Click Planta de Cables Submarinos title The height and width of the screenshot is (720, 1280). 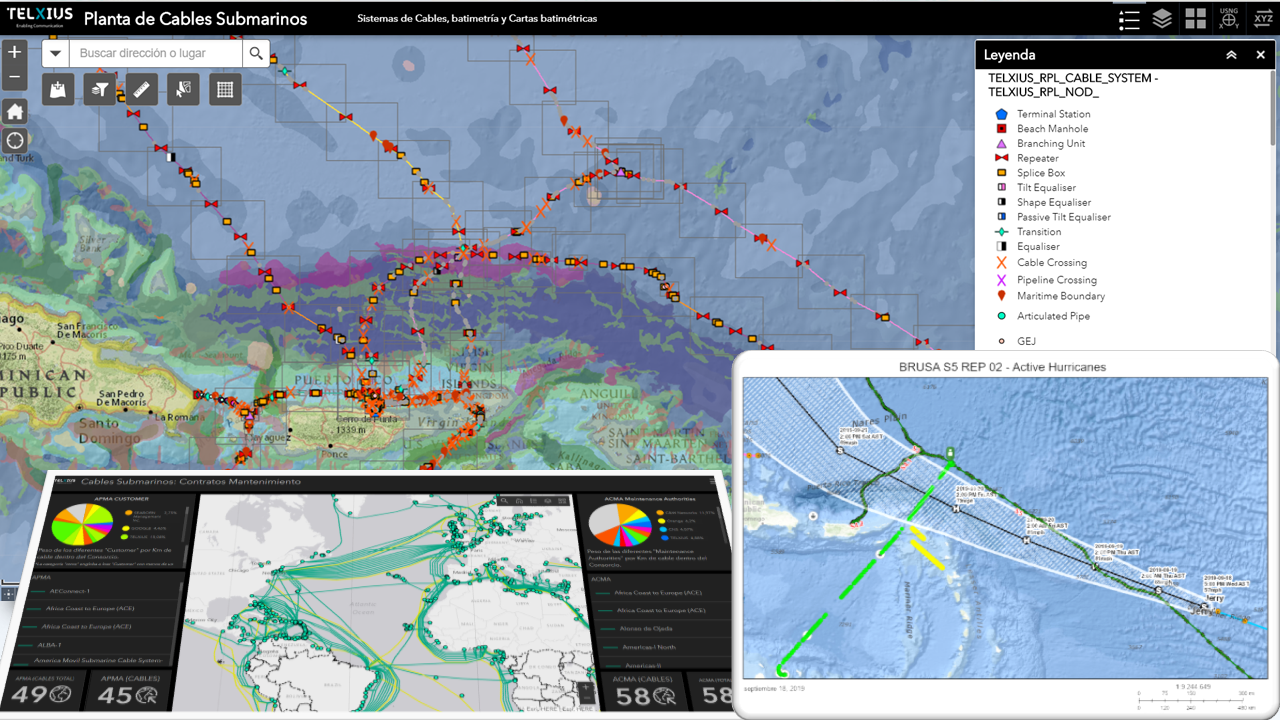195,19
